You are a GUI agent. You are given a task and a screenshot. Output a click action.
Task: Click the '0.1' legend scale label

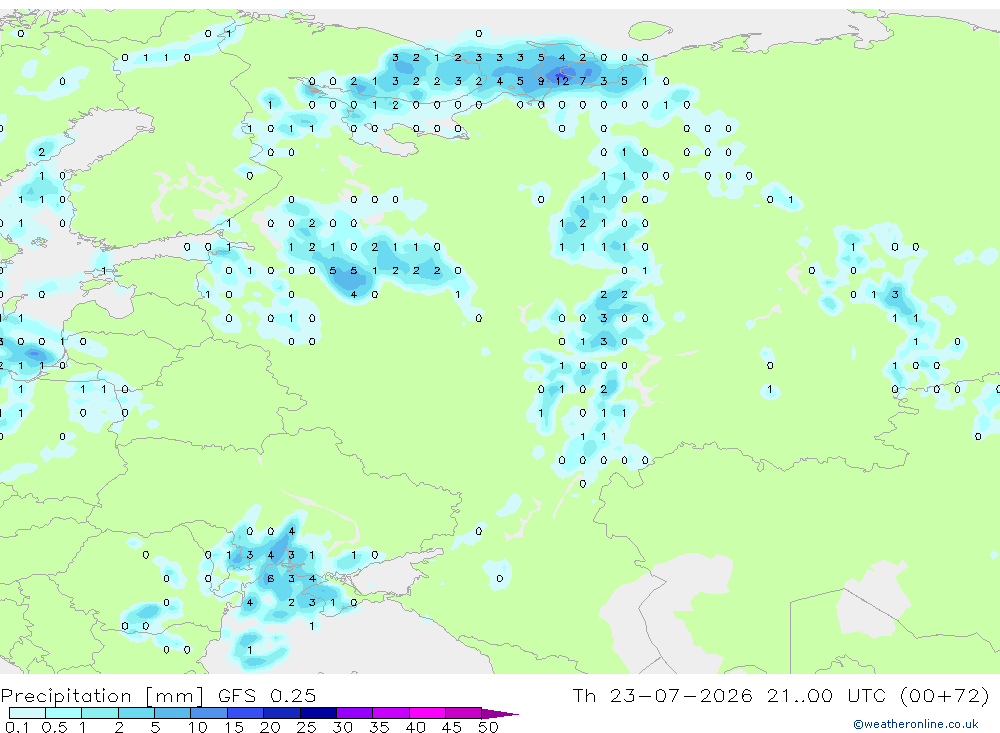[17, 727]
